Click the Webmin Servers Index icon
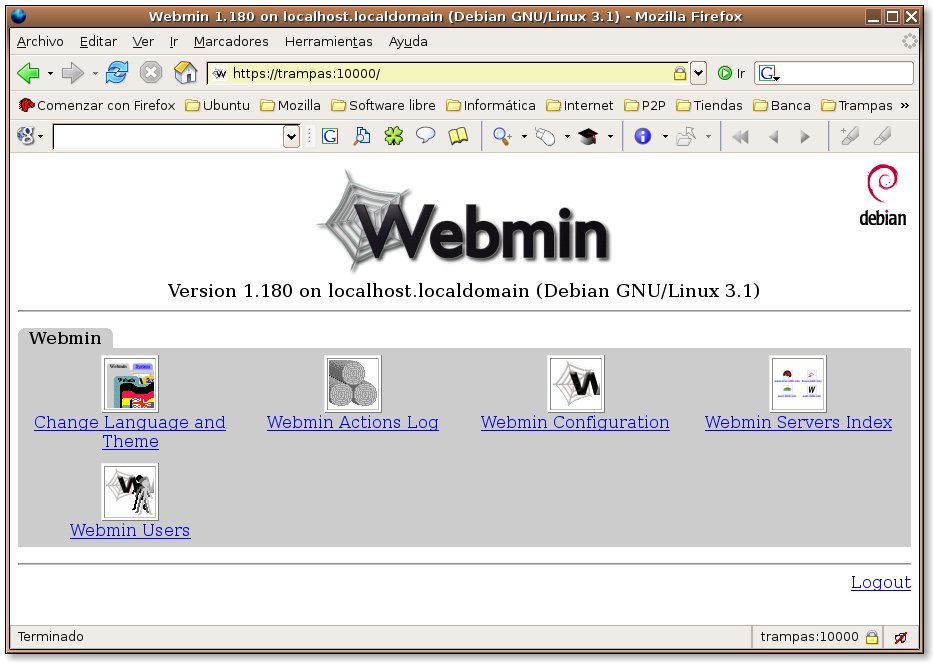The image size is (933, 663). point(797,384)
